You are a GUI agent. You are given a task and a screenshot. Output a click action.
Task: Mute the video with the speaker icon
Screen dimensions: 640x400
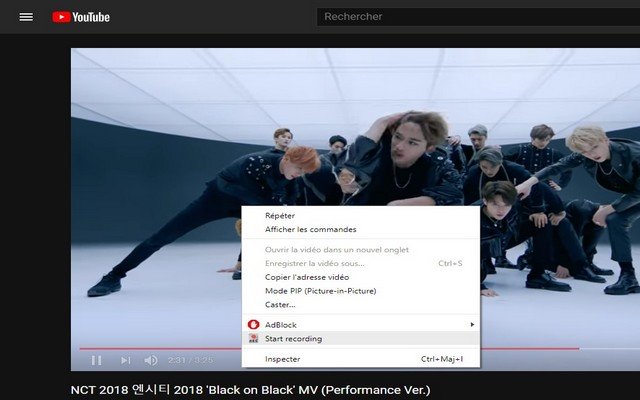(151, 360)
